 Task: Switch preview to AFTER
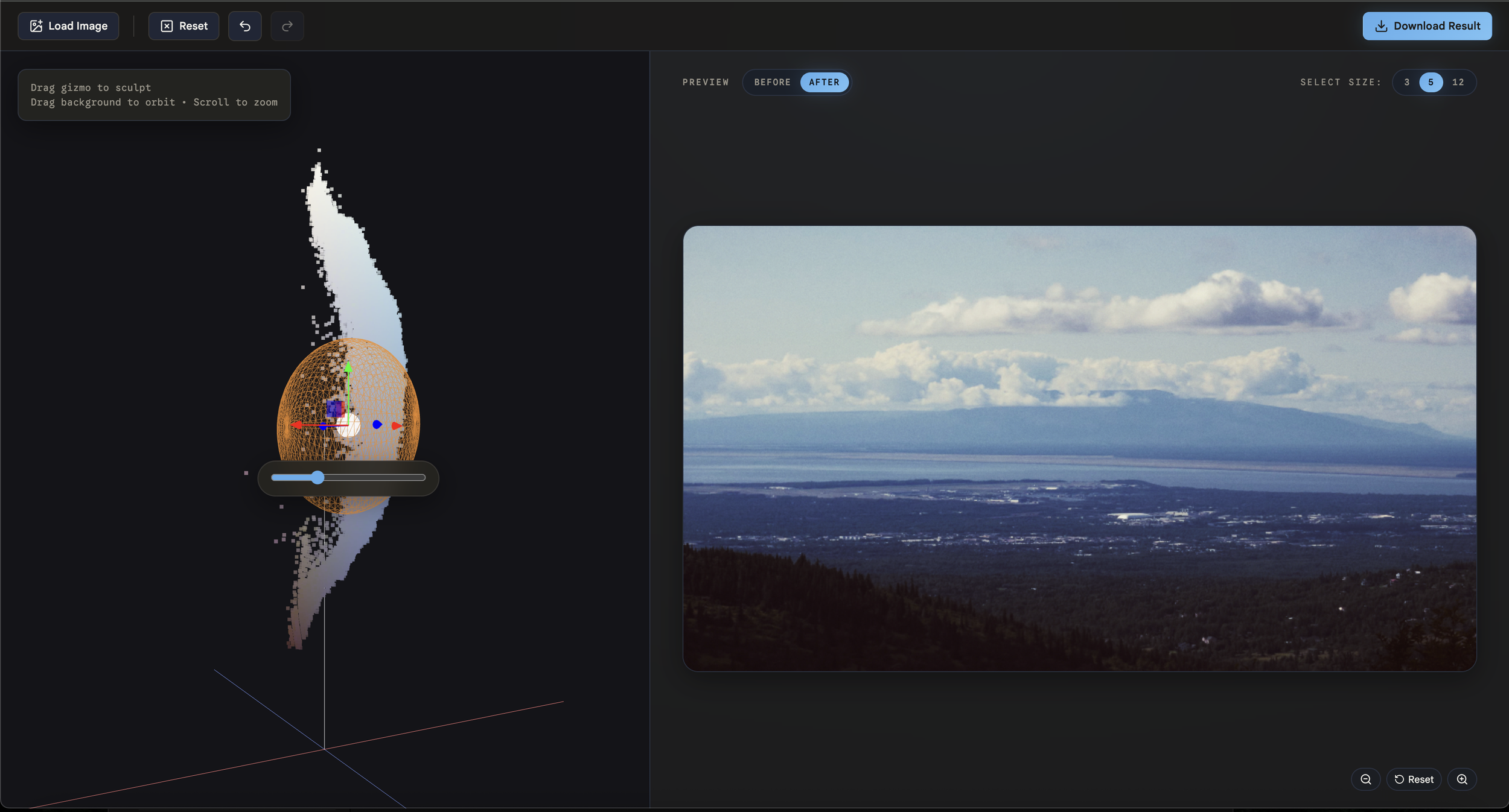click(x=824, y=82)
